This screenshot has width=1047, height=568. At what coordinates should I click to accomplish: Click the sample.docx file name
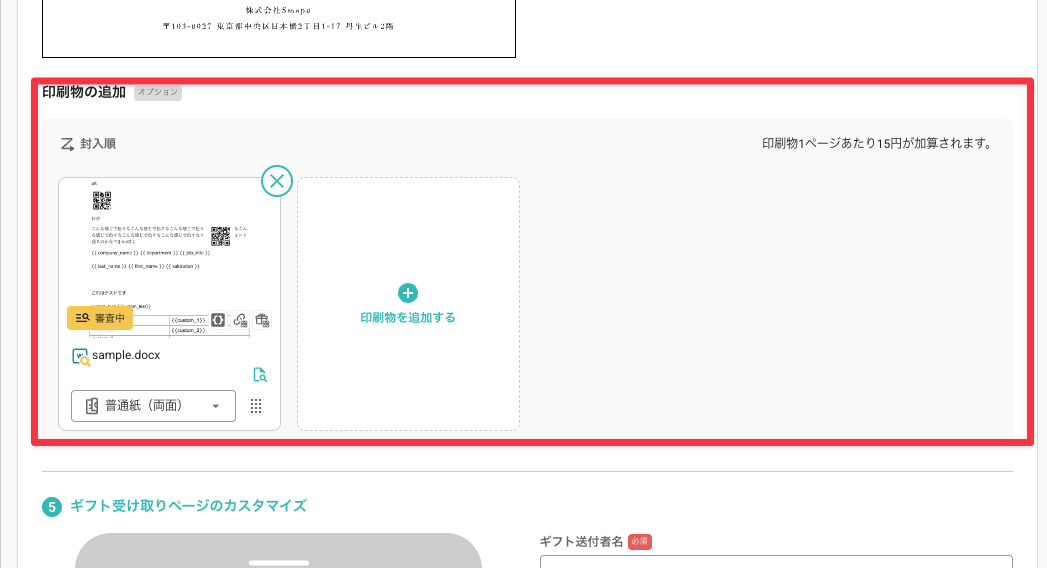click(x=126, y=355)
